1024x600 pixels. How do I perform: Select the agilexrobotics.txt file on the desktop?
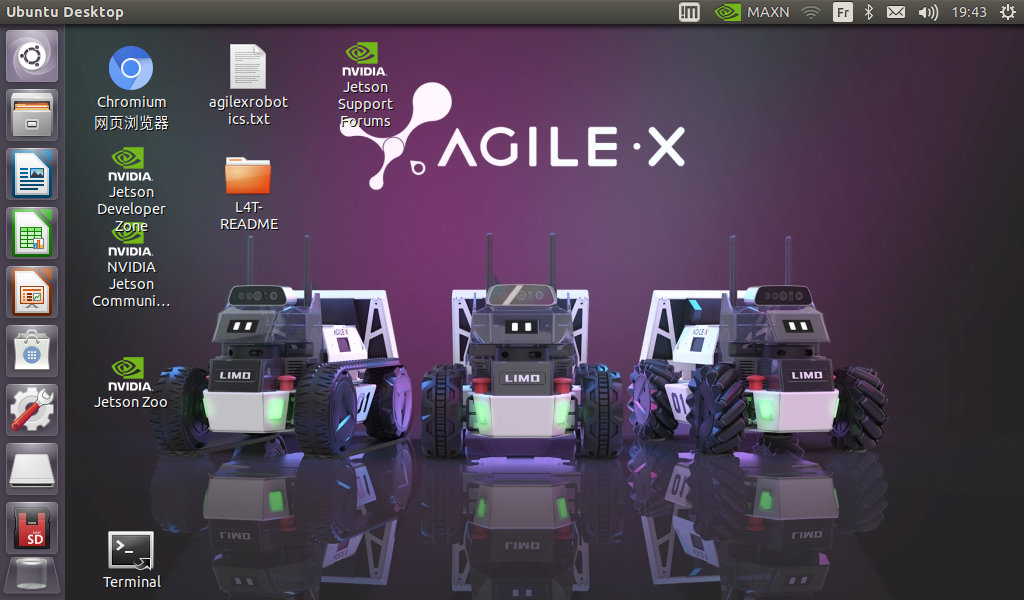coord(248,85)
